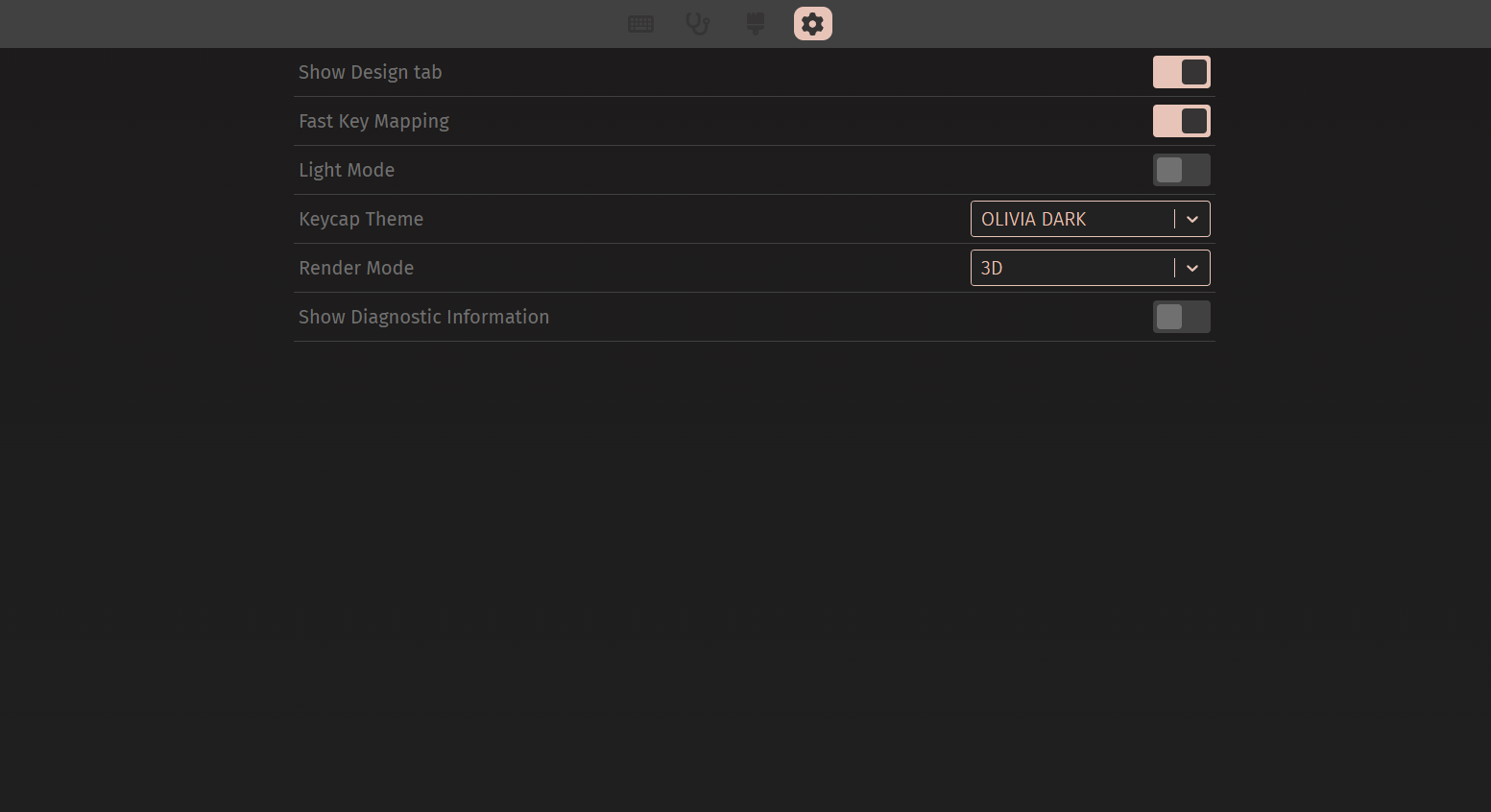Select the Settings gear icon
Viewport: 1491px width, 812px height.
(813, 24)
